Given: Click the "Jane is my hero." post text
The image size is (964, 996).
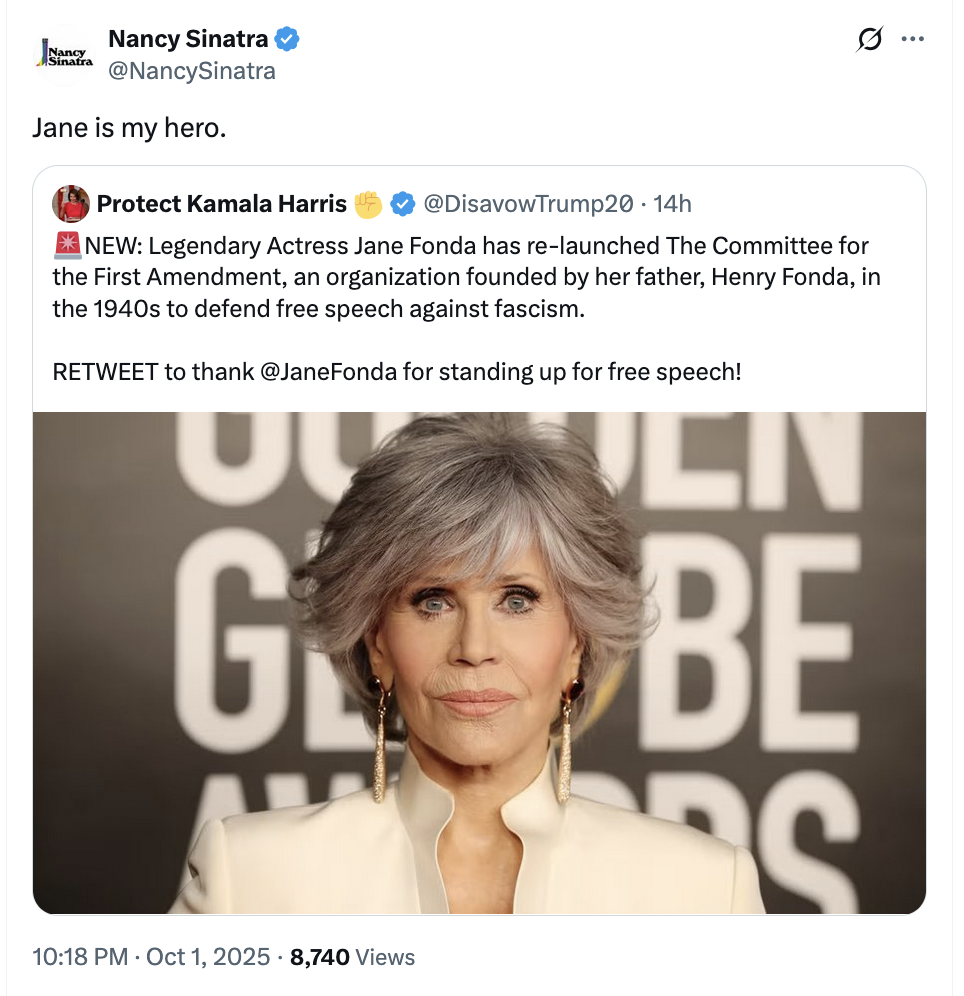Looking at the screenshot, I should [129, 128].
